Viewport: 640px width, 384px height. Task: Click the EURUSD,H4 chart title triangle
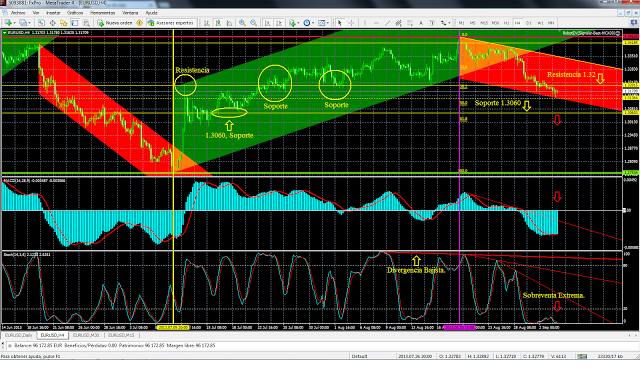(x=5, y=33)
